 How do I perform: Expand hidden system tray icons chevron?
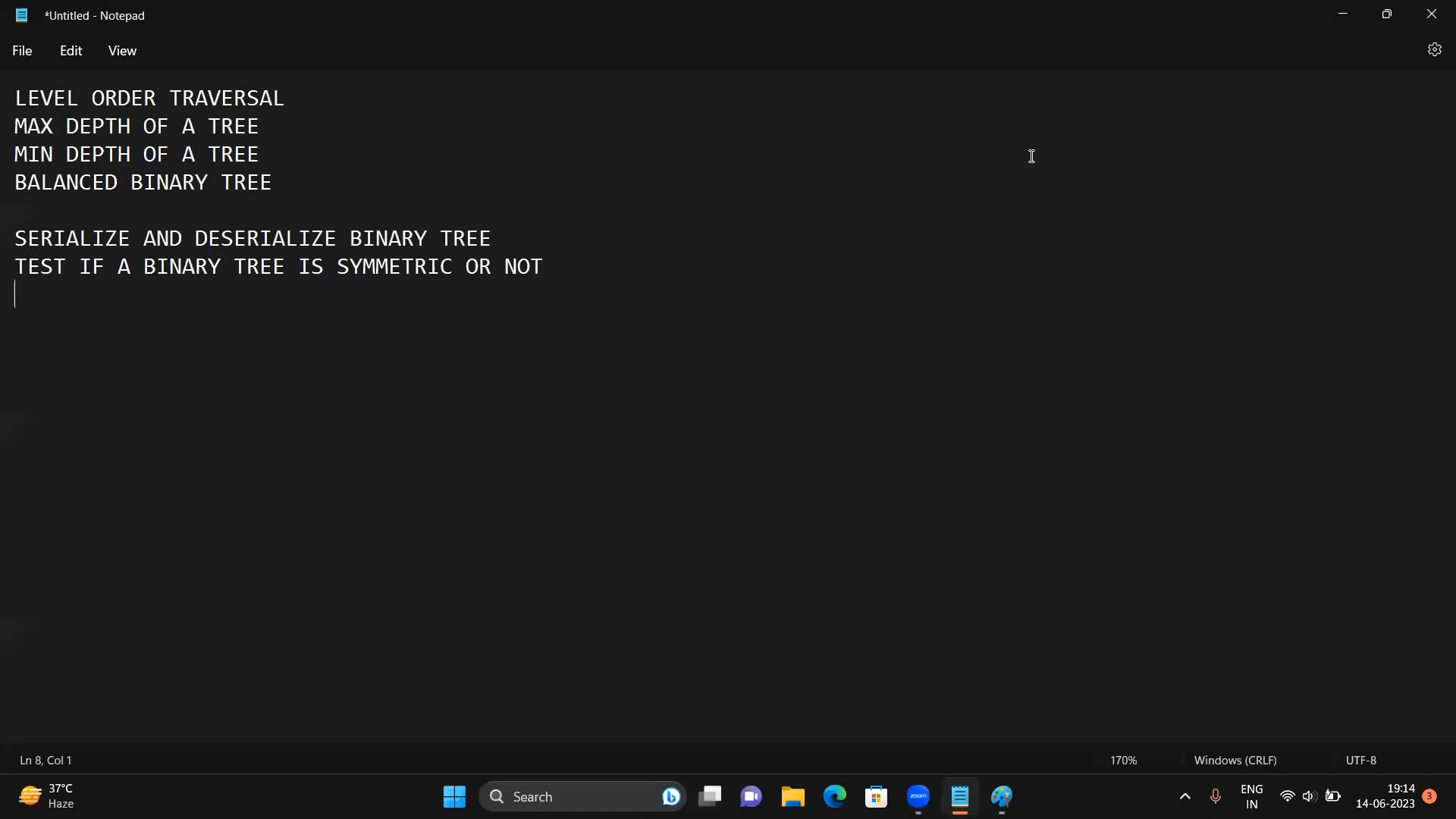[x=1185, y=796]
